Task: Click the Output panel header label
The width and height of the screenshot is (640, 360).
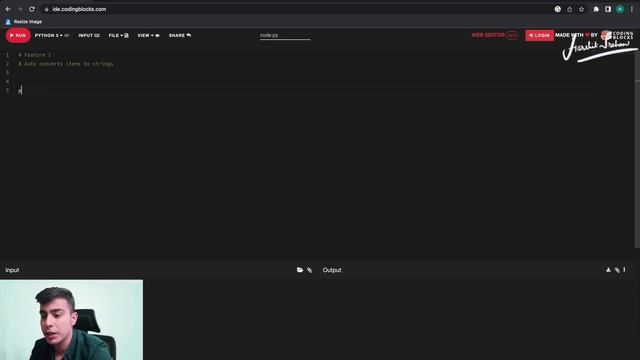Action: (332, 270)
